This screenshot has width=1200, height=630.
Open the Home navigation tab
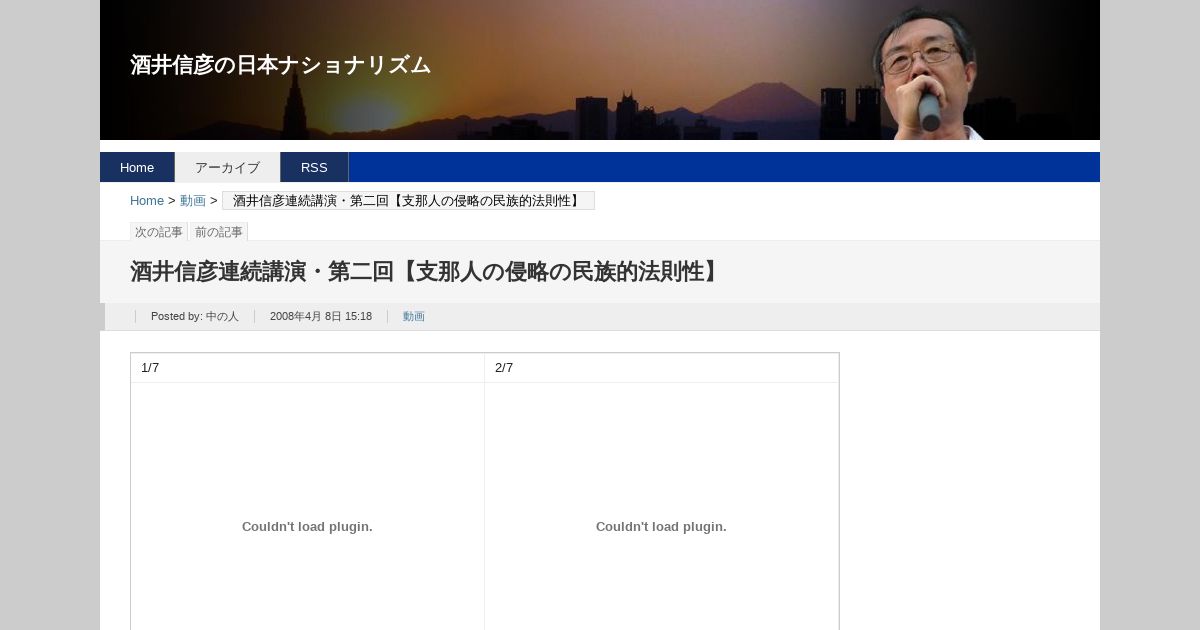click(137, 167)
